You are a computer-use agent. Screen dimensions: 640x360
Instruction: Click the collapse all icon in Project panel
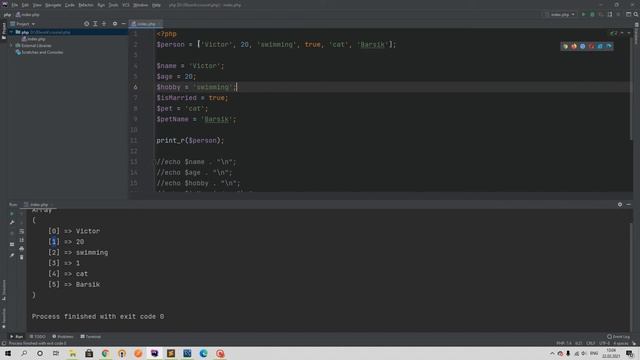tap(104, 24)
